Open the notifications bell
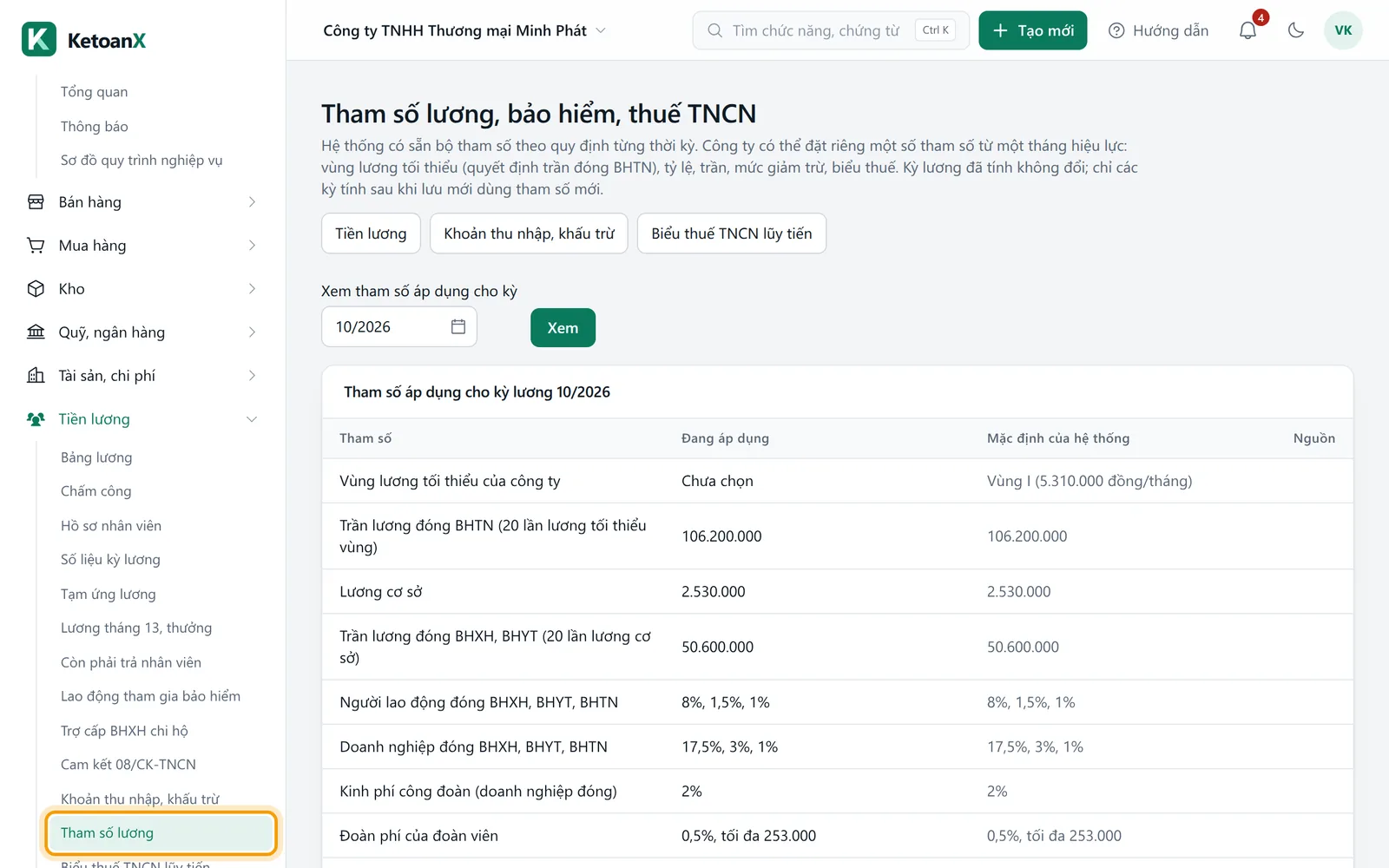The height and width of the screenshot is (868, 1389). 1247,30
